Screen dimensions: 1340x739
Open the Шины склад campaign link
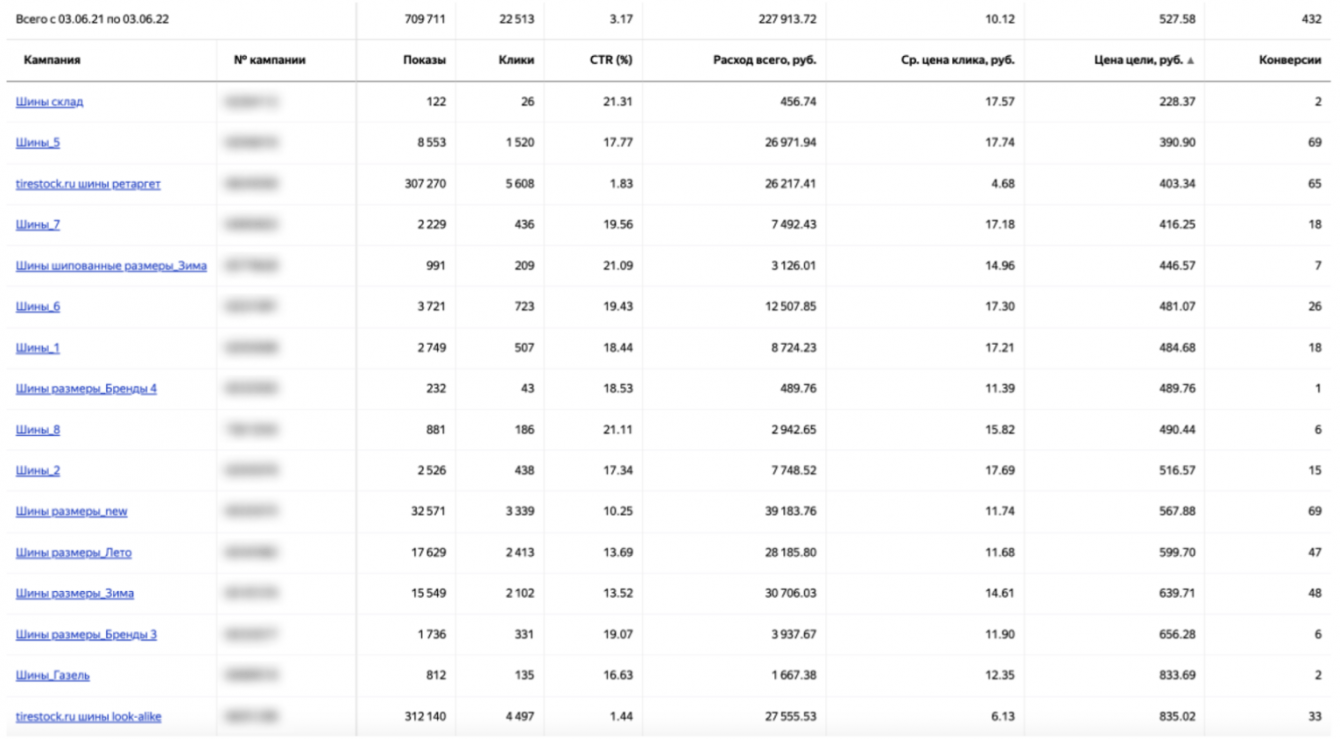[49, 102]
